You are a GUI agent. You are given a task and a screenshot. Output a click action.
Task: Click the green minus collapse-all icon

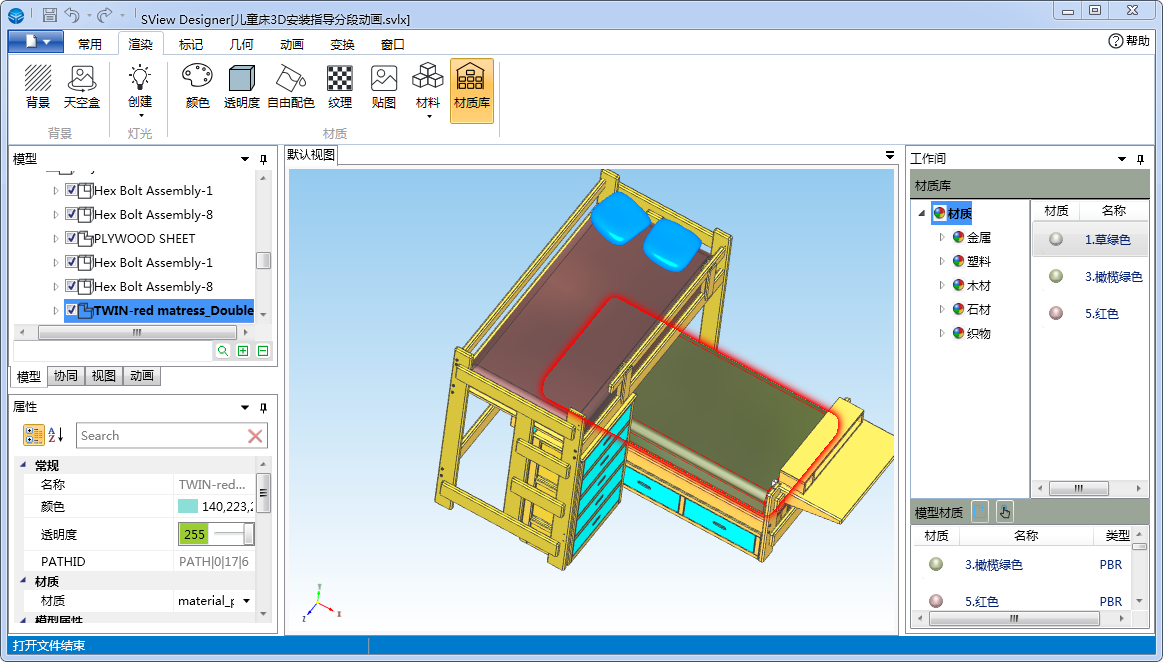coord(263,351)
